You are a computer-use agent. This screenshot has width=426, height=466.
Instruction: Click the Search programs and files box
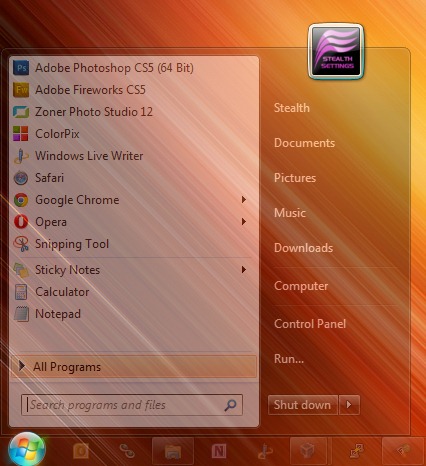(132, 405)
